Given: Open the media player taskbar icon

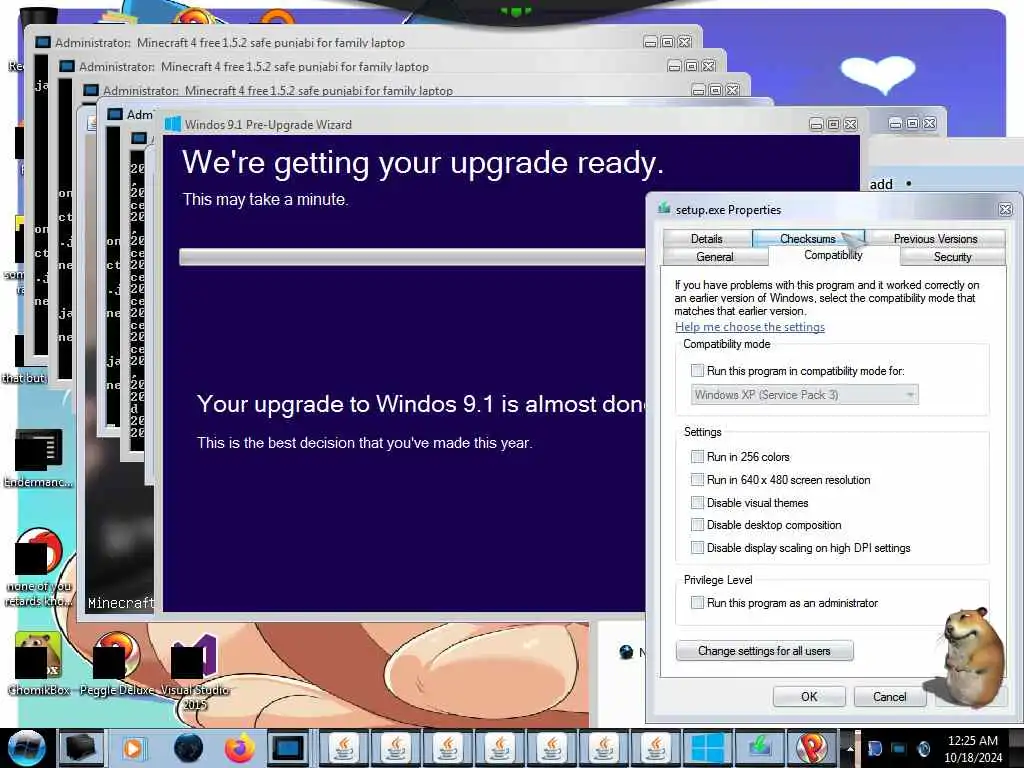Looking at the screenshot, I should point(134,748).
